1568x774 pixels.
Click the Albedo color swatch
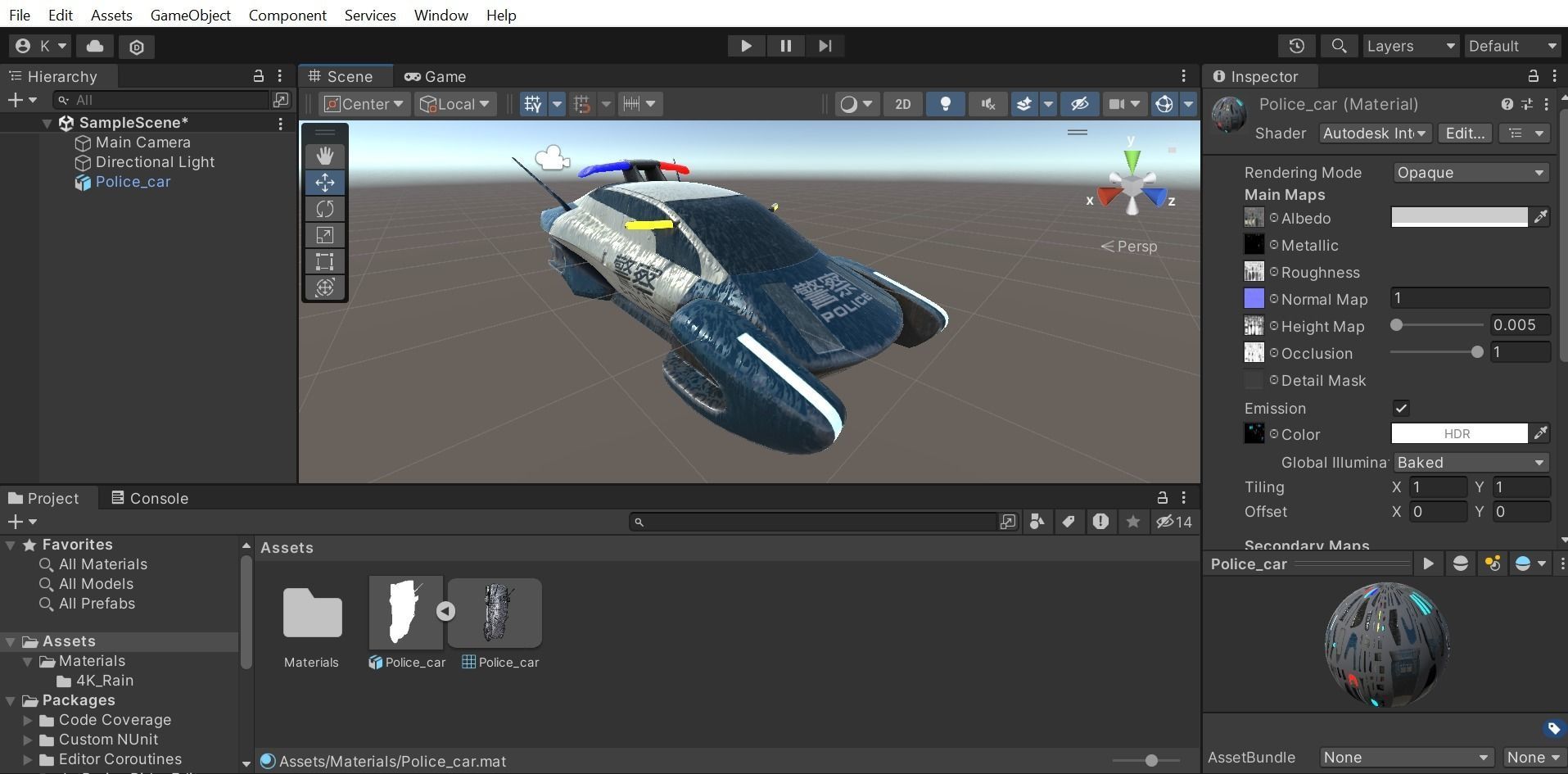click(1459, 217)
